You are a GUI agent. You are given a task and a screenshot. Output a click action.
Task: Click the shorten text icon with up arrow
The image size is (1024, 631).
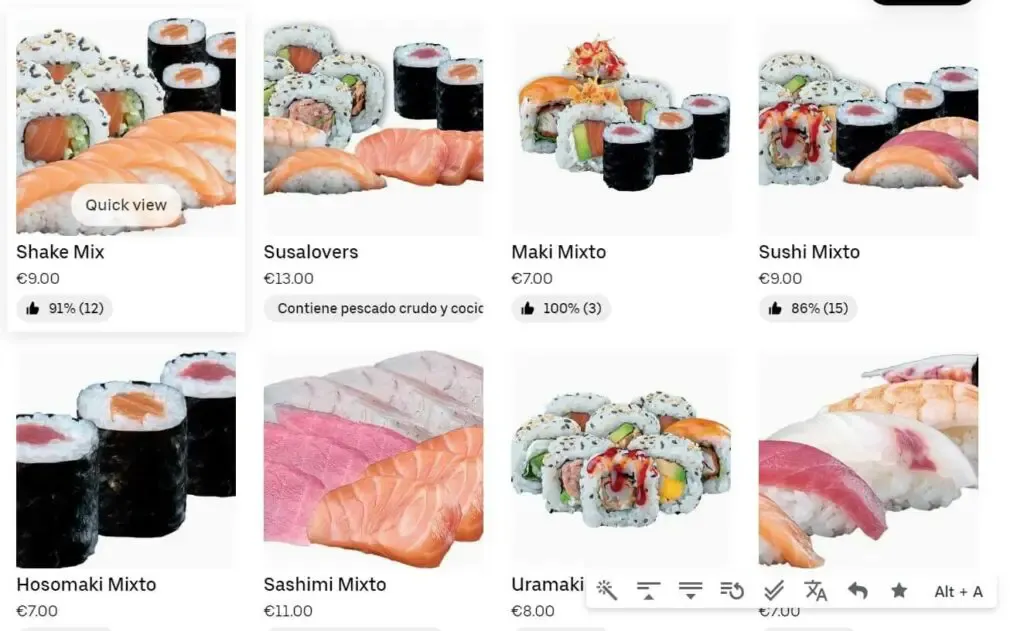click(x=648, y=591)
